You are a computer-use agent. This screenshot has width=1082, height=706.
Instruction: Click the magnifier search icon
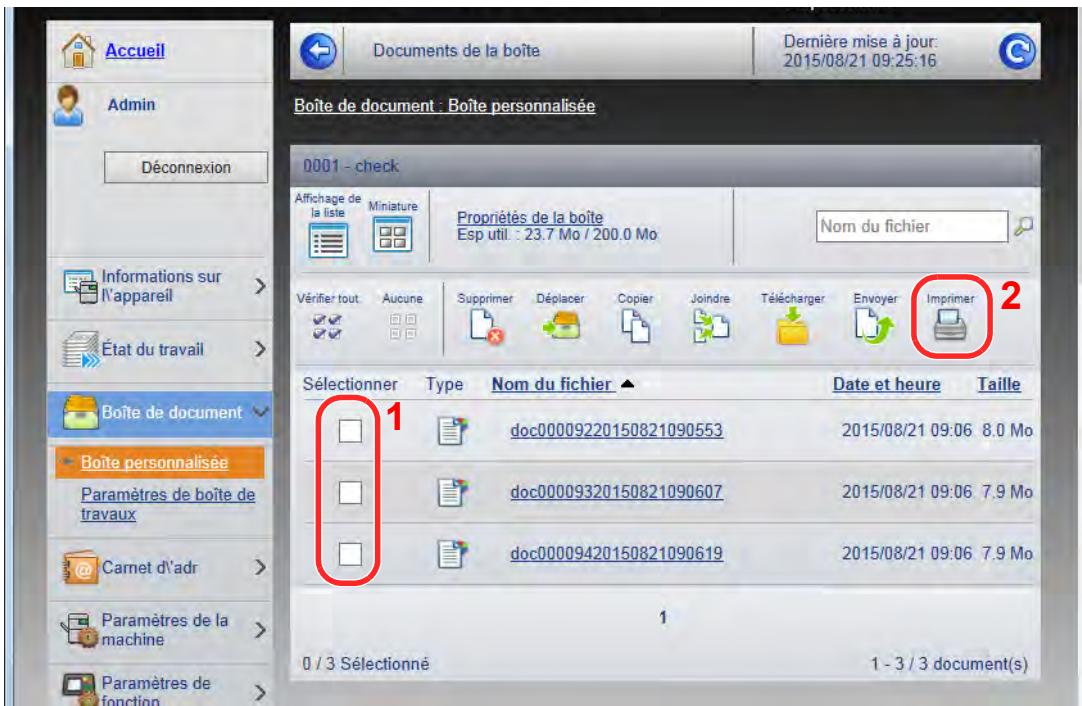(1023, 226)
